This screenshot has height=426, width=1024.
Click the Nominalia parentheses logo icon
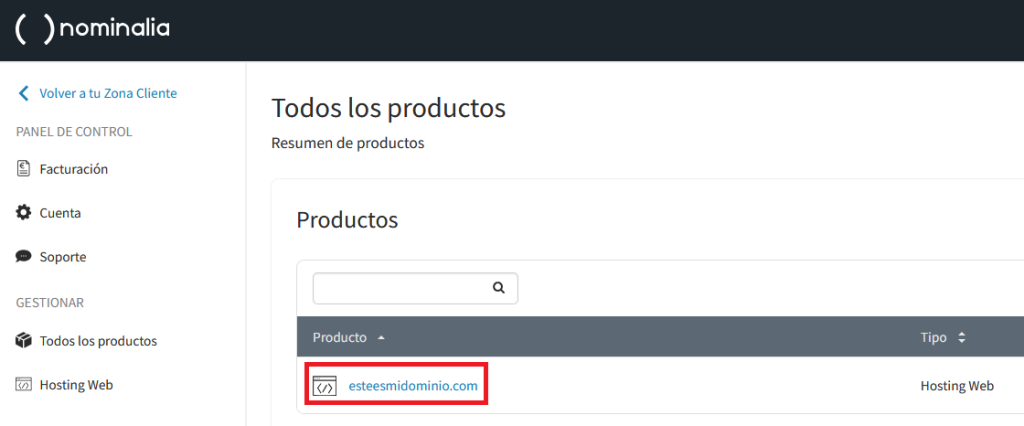[x=35, y=29]
